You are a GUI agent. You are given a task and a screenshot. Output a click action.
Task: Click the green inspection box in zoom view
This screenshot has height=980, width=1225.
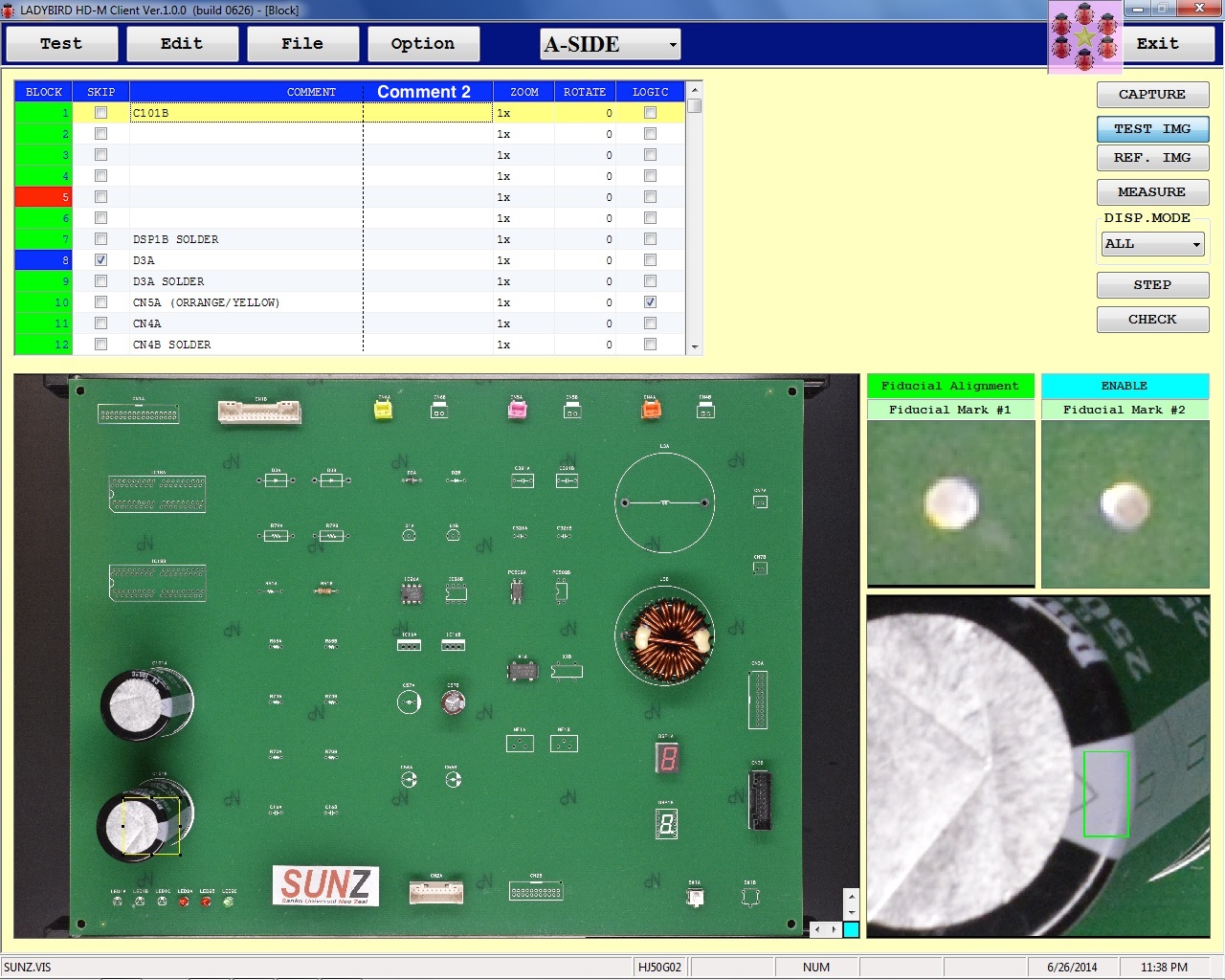[x=1105, y=794]
